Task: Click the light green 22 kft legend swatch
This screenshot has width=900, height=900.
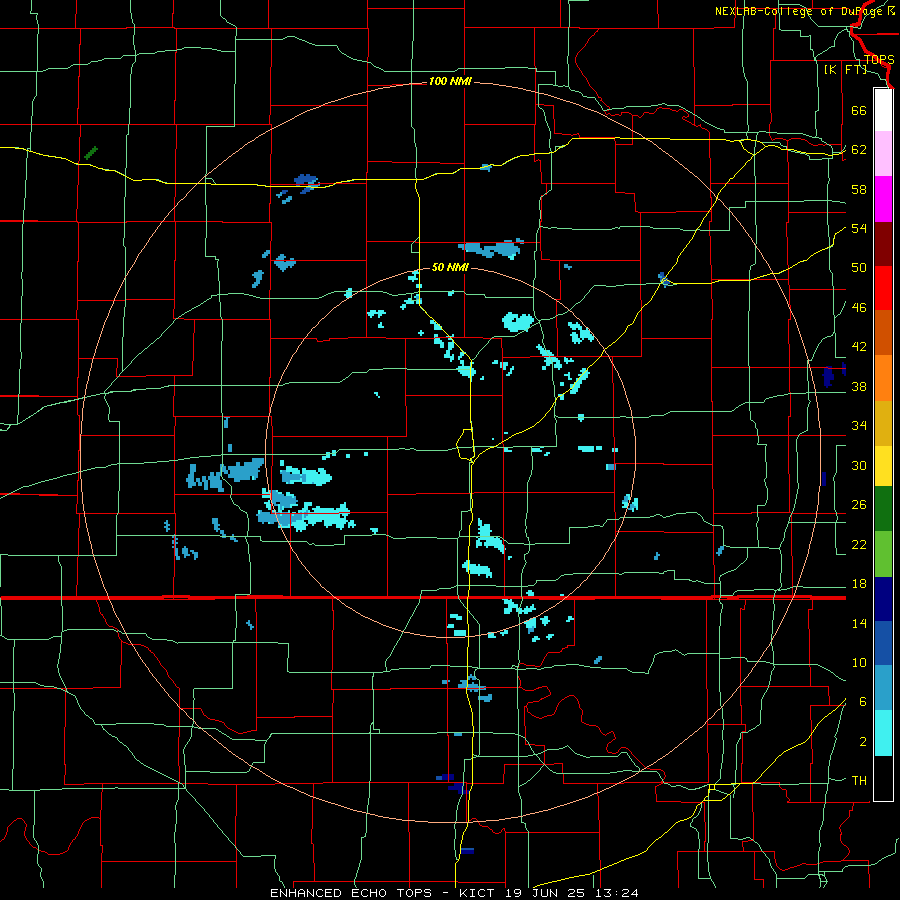Action: click(883, 554)
